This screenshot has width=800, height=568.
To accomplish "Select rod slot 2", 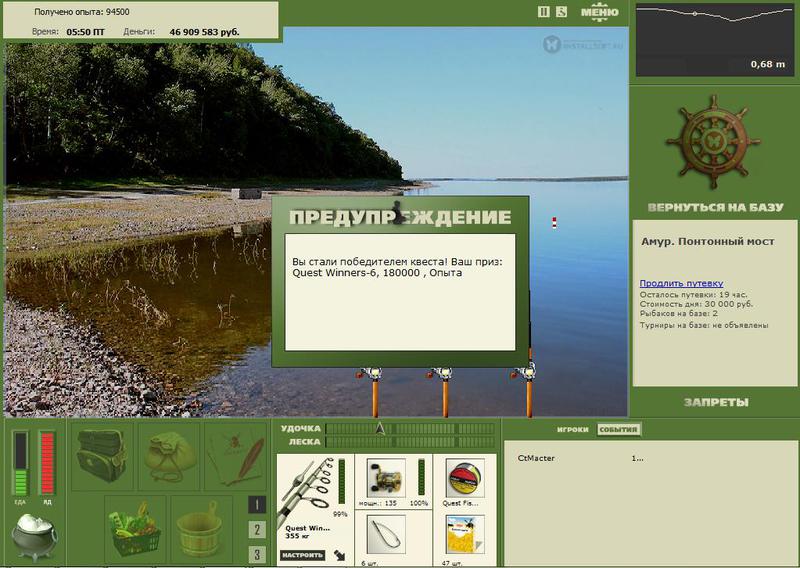I will click(257, 530).
